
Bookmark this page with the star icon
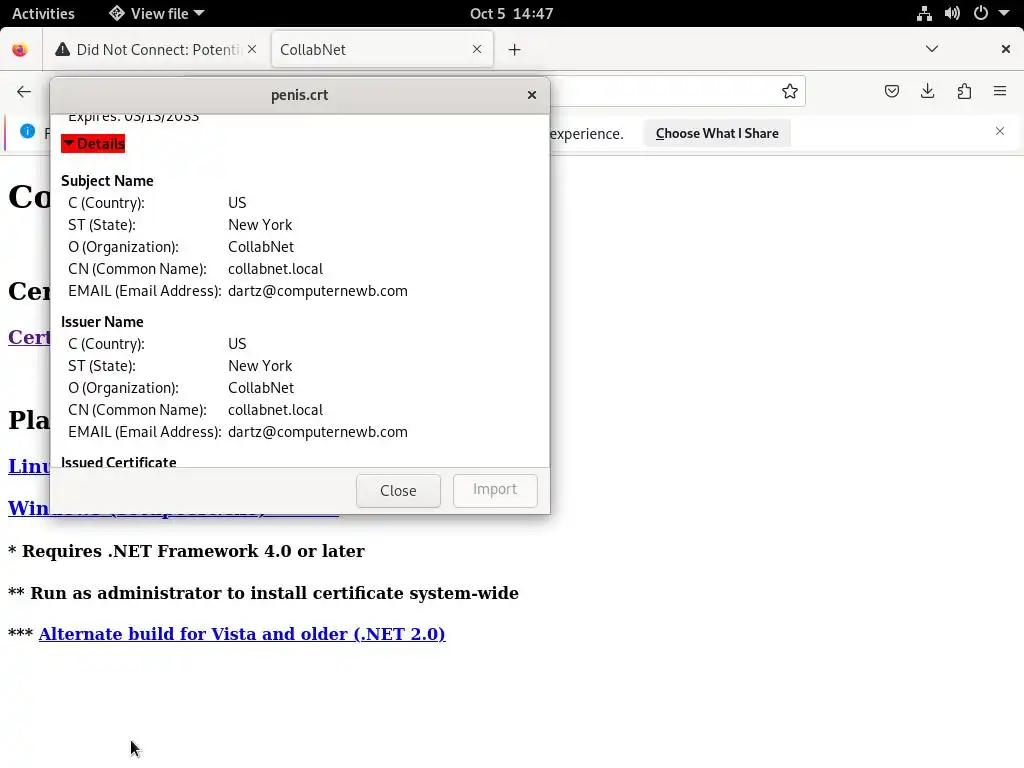point(790,91)
